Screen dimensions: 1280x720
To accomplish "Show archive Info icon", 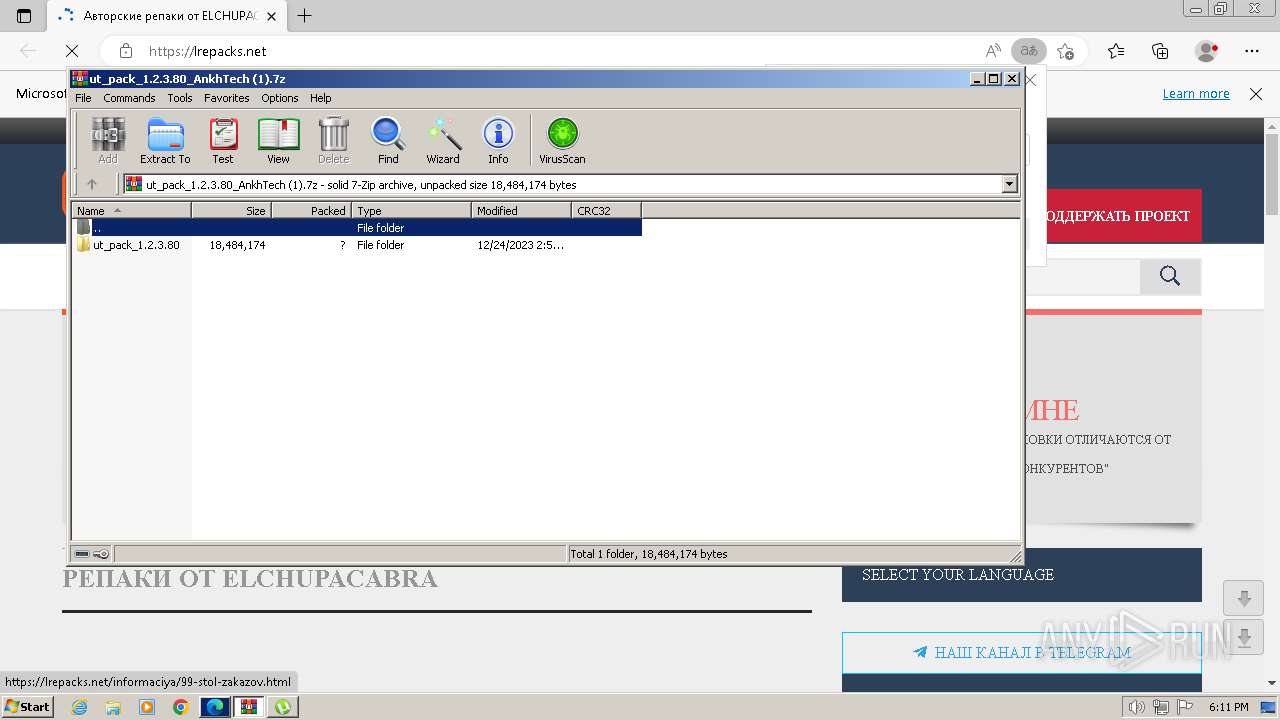I will coord(498,140).
